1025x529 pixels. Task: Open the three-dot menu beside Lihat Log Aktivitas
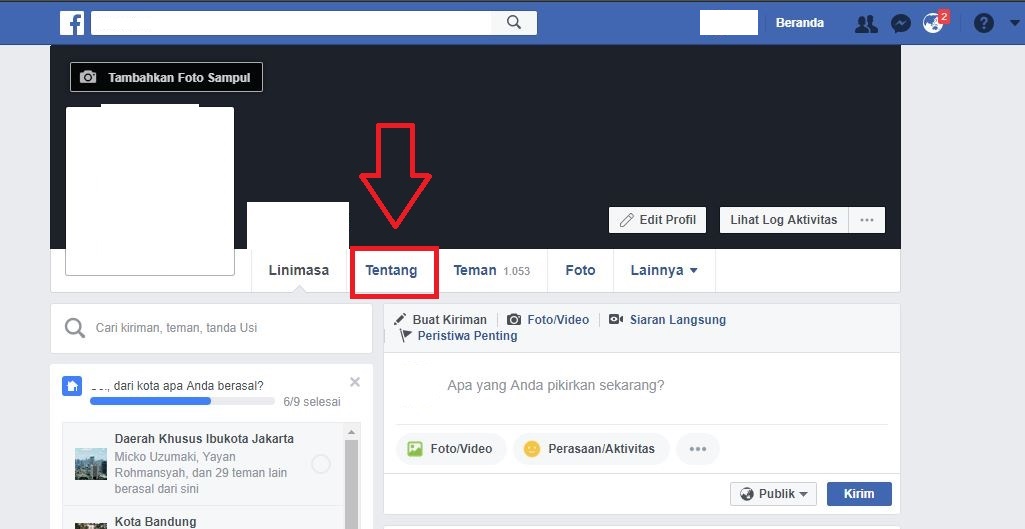point(867,220)
